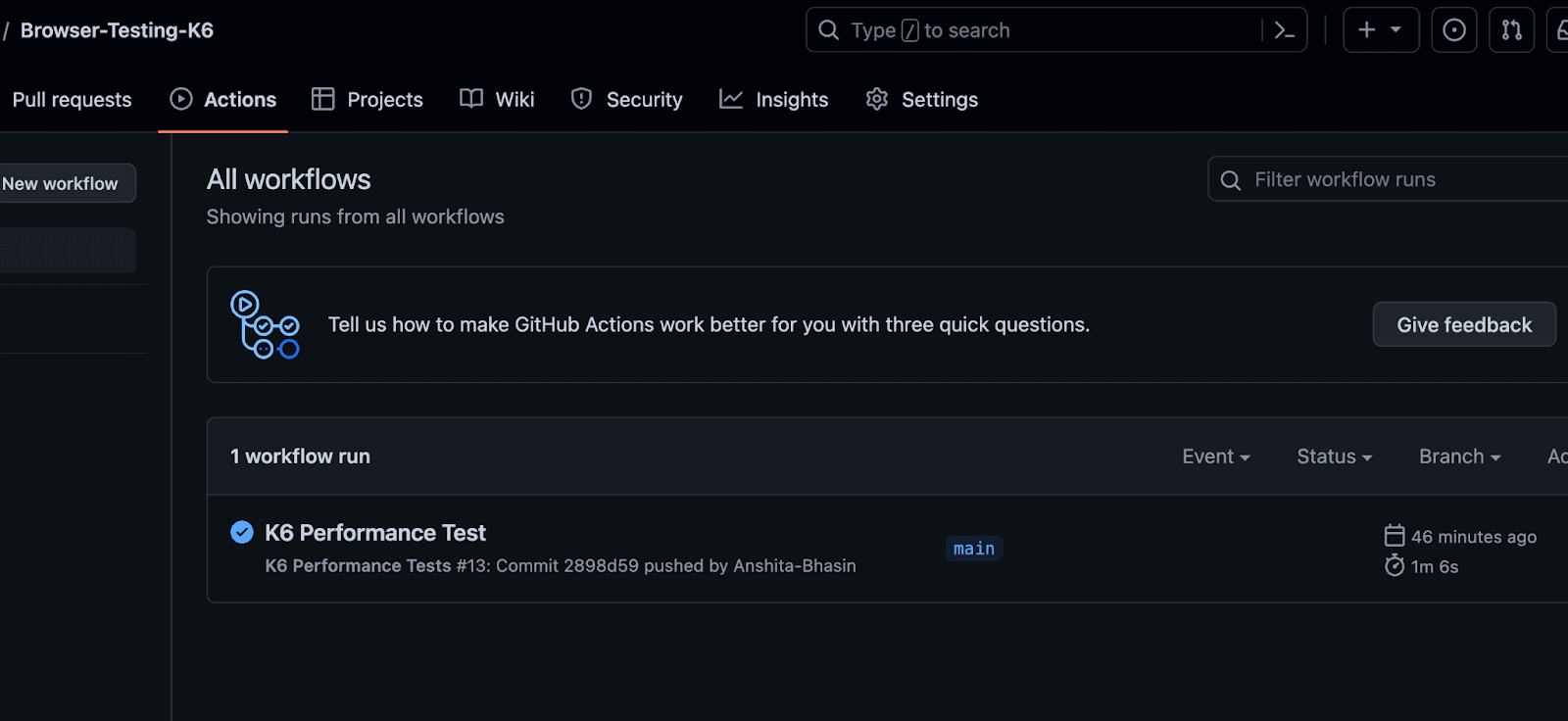Select the highlighted All workflows sidebar item
Screen dimensions: 1568x721
click(68, 251)
